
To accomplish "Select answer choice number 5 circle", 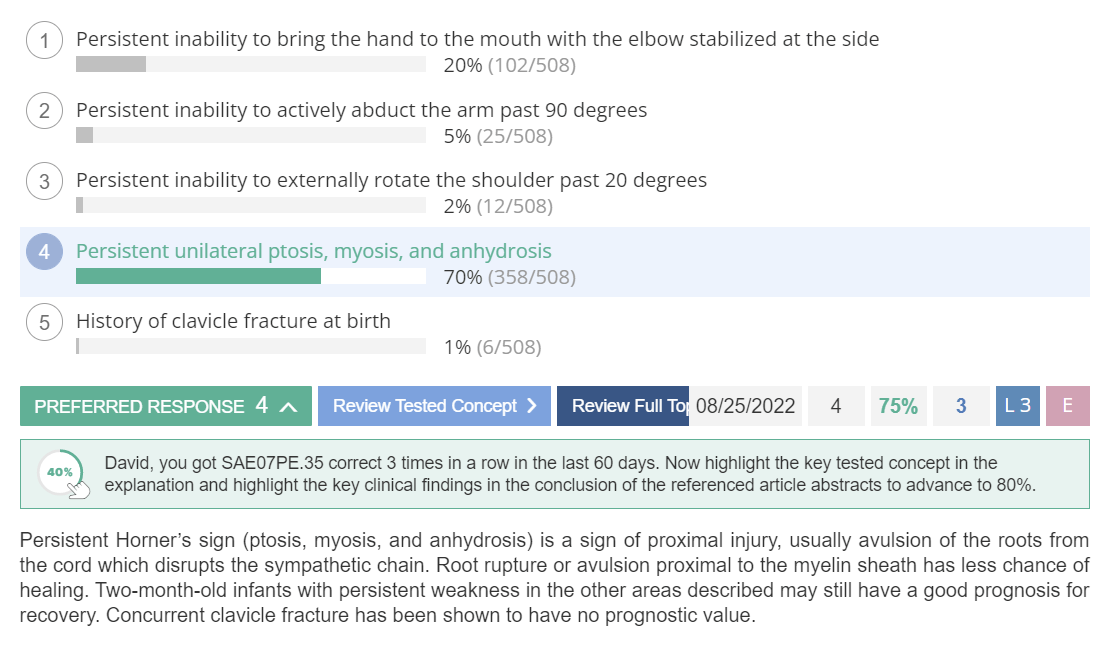I will 44,322.
